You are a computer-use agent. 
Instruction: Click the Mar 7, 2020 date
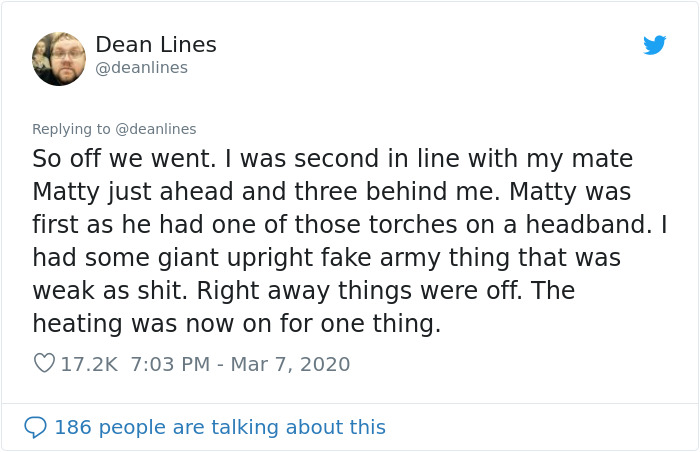point(290,364)
